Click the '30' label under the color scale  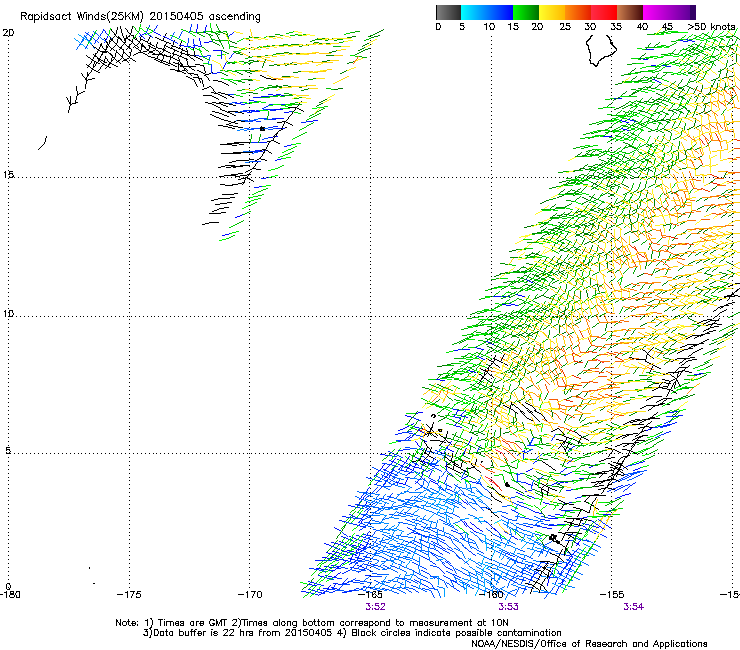click(x=590, y=27)
